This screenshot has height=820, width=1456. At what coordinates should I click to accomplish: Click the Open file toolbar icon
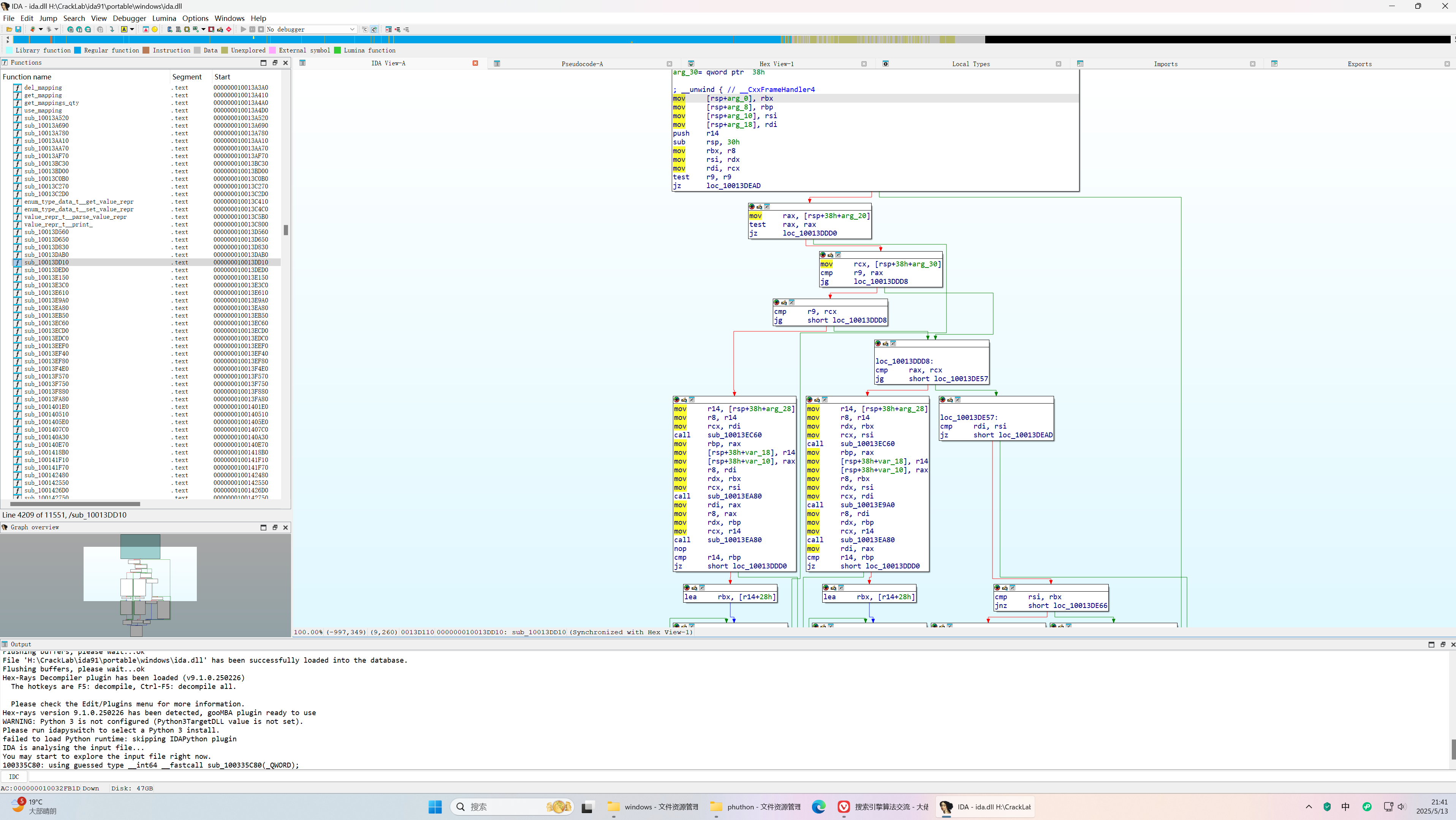(9, 29)
